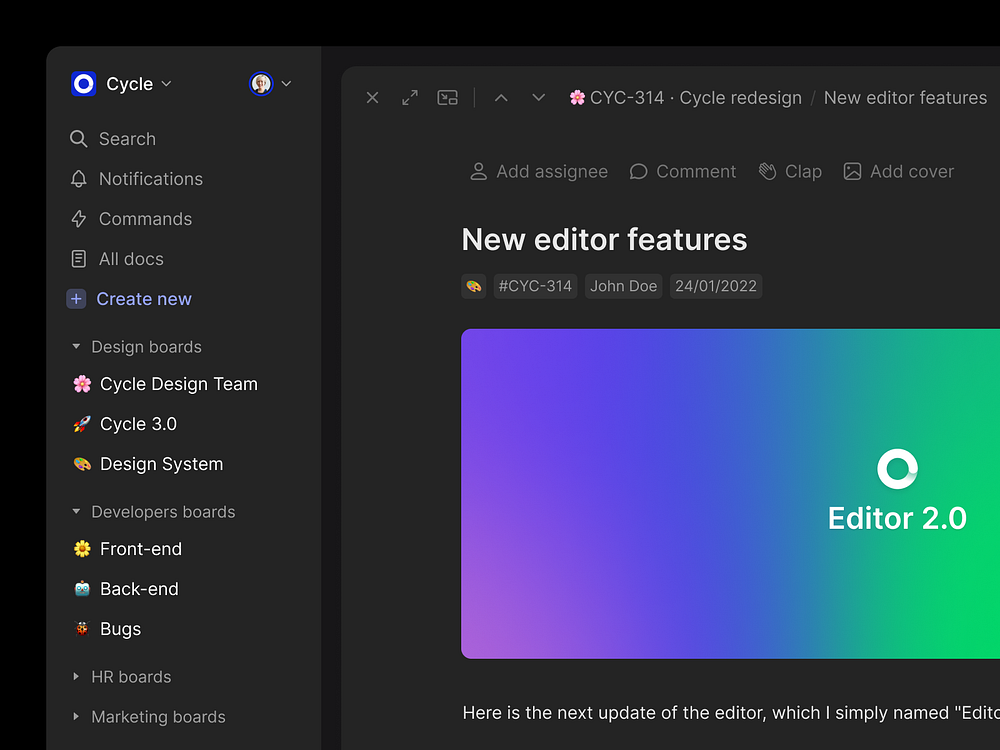
Task: Select the Cycle 3.0 board
Action: pos(138,424)
